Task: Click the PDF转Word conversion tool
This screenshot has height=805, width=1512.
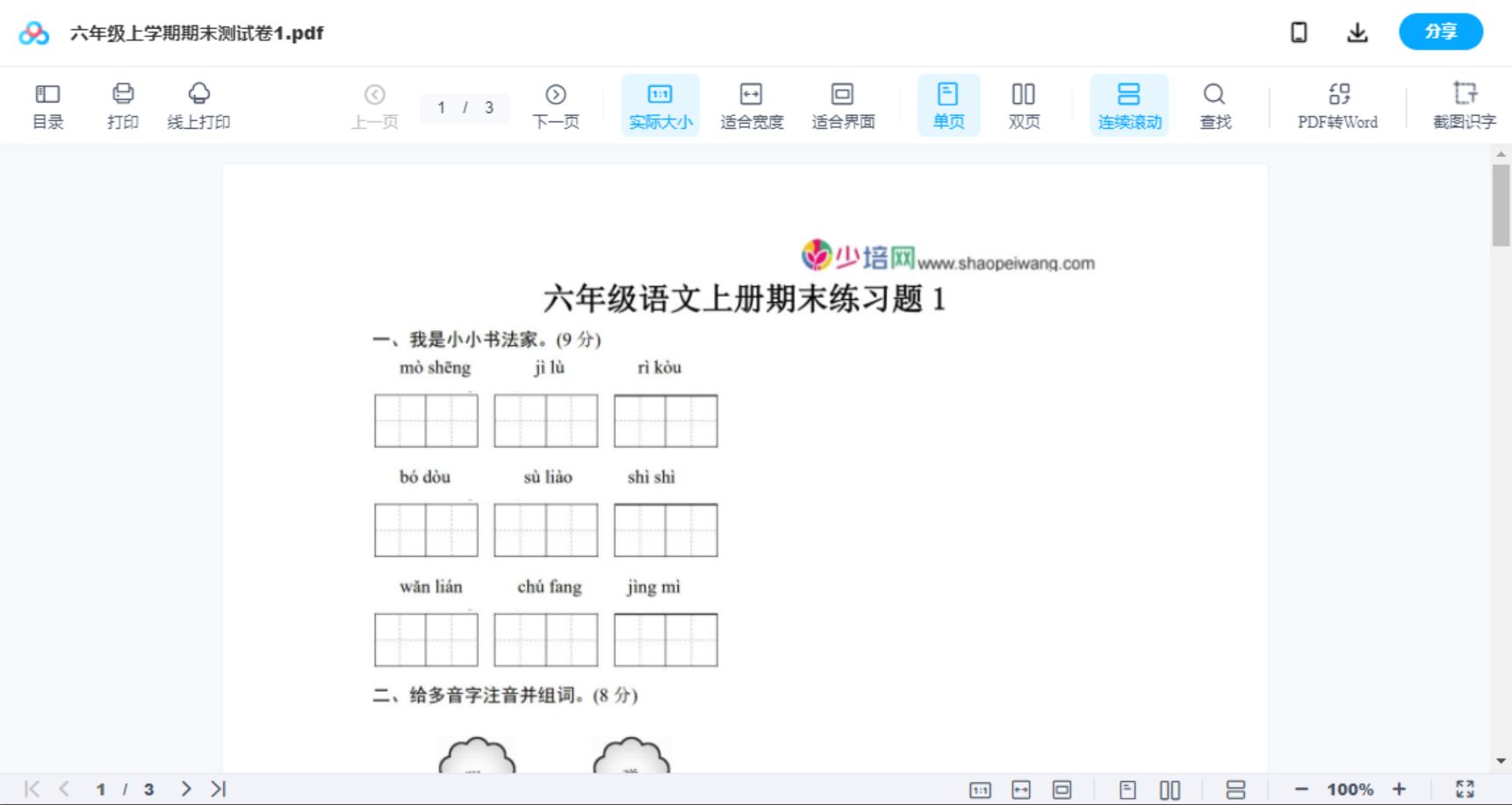Action: pos(1337,104)
